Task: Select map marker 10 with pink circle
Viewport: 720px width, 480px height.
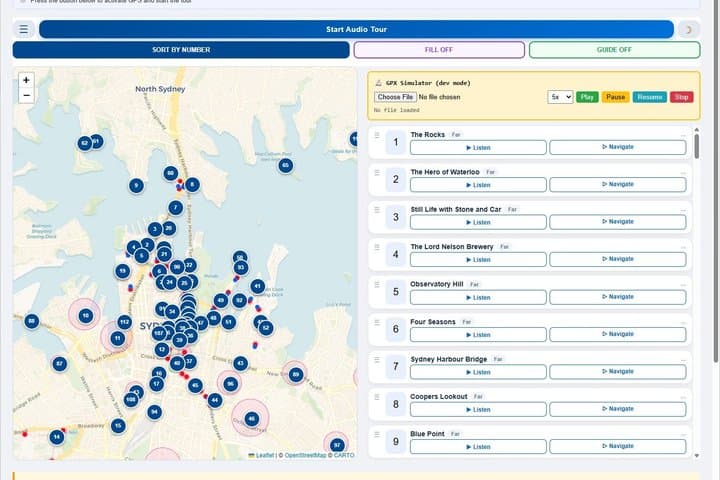Action: pyautogui.click(x=85, y=316)
